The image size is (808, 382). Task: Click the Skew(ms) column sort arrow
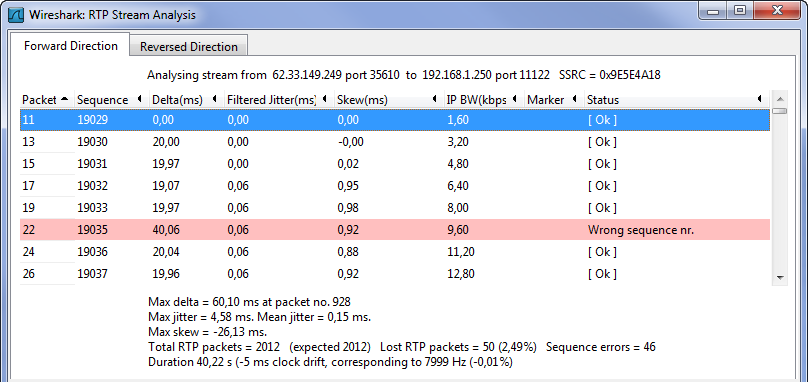point(434,99)
